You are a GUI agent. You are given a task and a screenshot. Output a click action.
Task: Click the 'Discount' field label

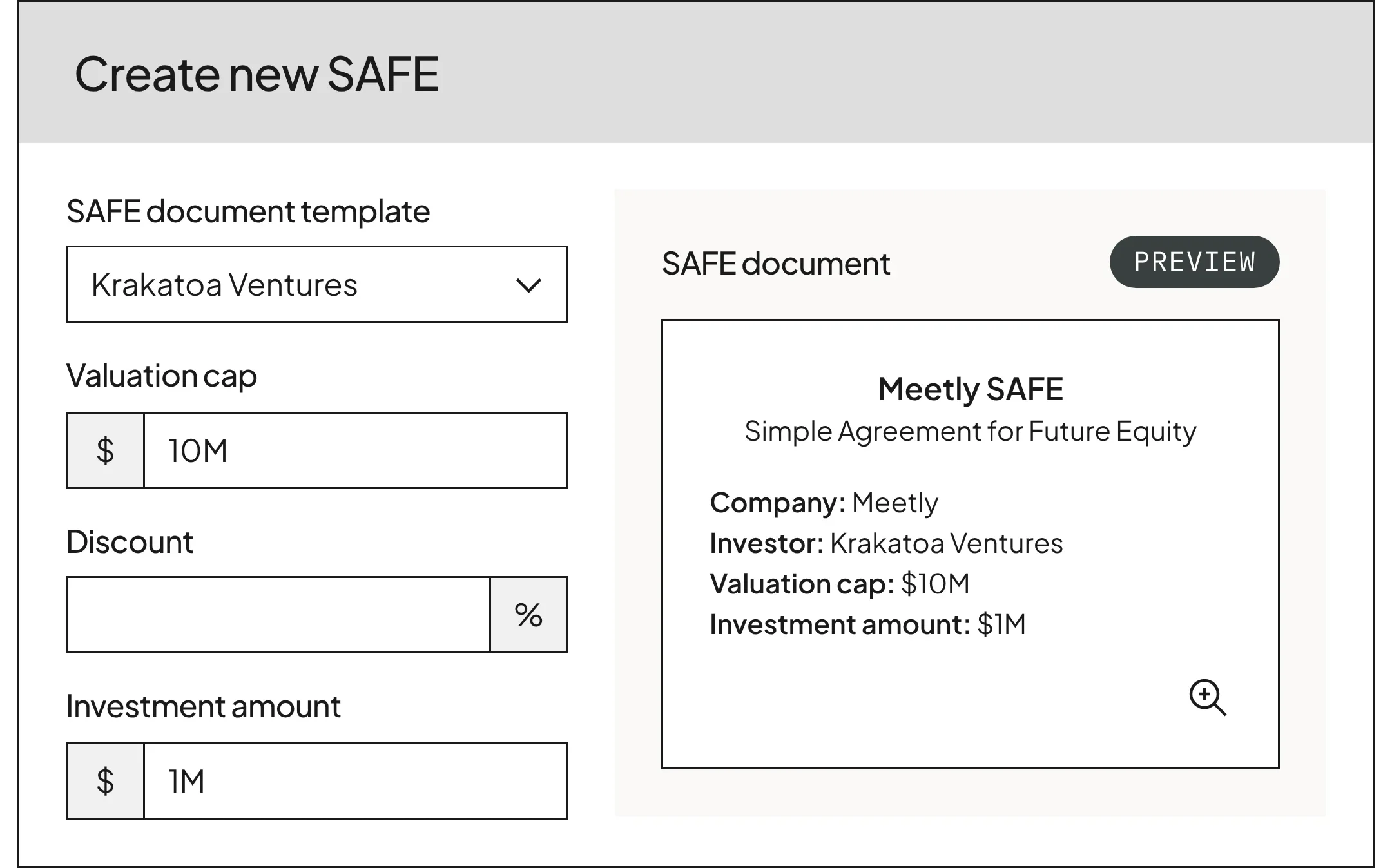click(x=130, y=542)
